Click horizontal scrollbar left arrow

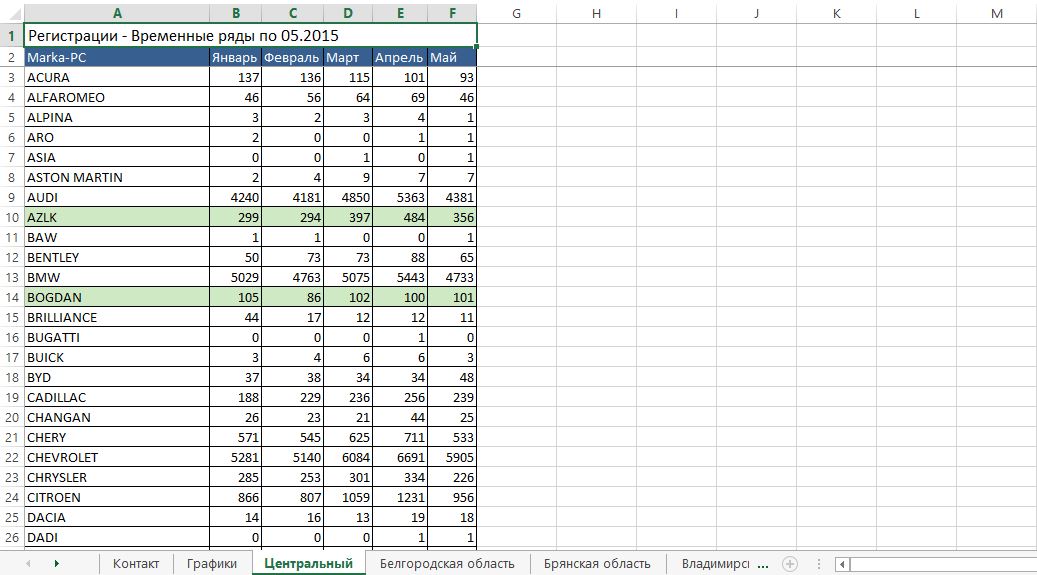click(842, 564)
